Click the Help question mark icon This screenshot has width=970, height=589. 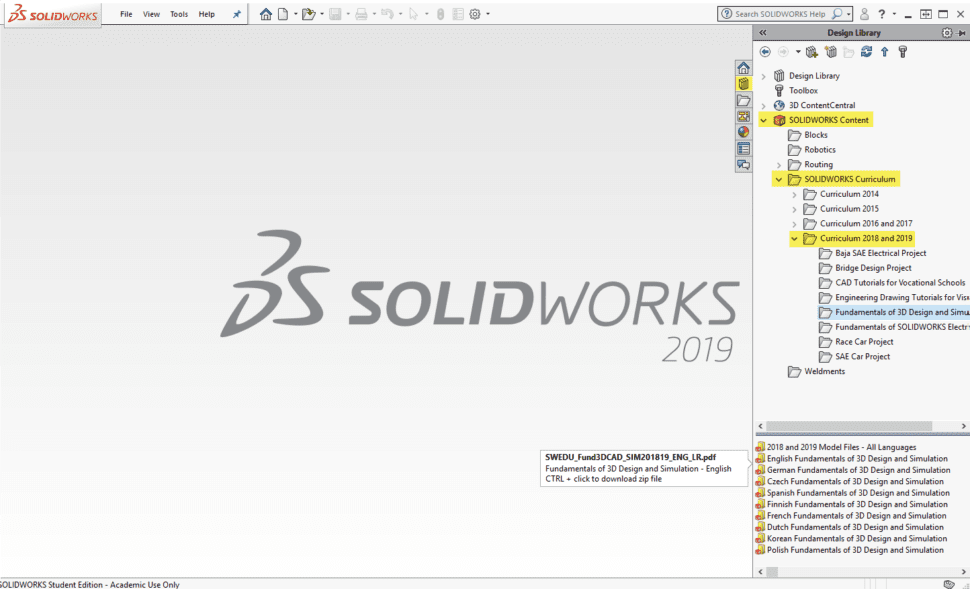882,14
